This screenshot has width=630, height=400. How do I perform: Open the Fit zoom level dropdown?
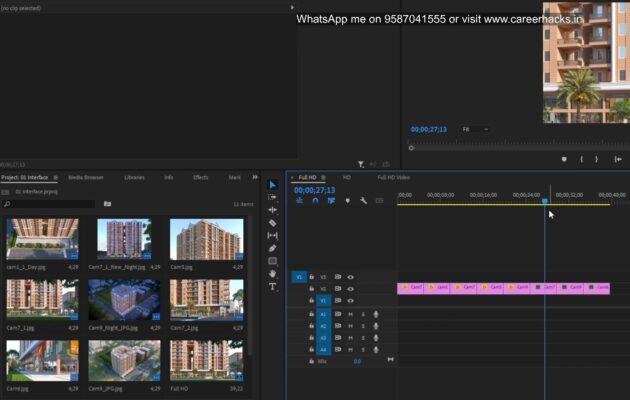click(475, 129)
